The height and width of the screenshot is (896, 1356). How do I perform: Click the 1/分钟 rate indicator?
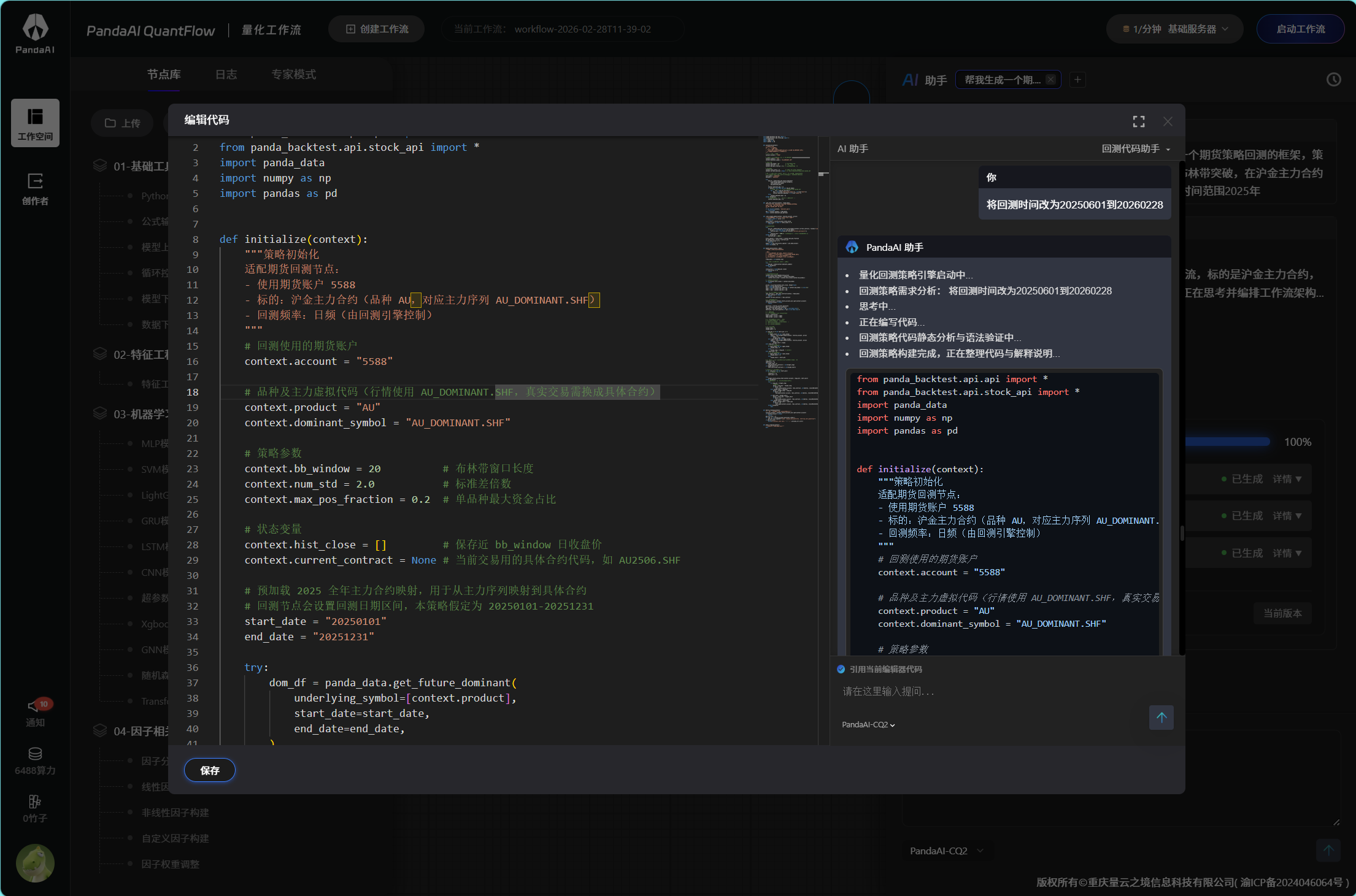pos(1142,29)
